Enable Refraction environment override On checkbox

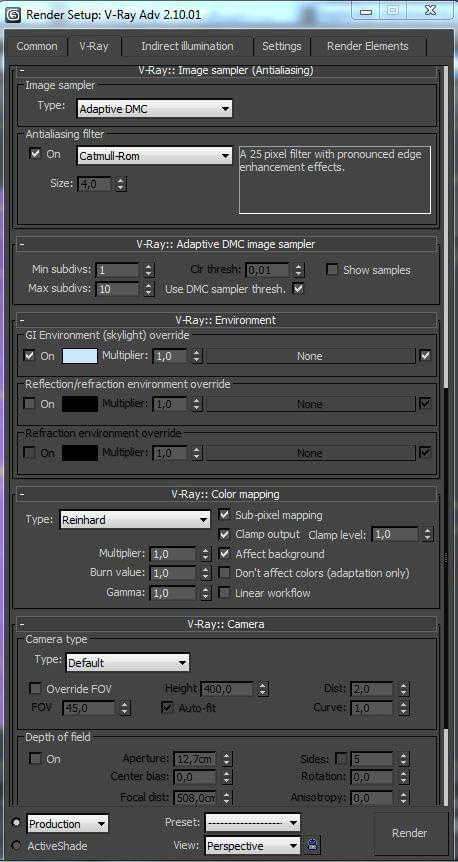pos(30,453)
